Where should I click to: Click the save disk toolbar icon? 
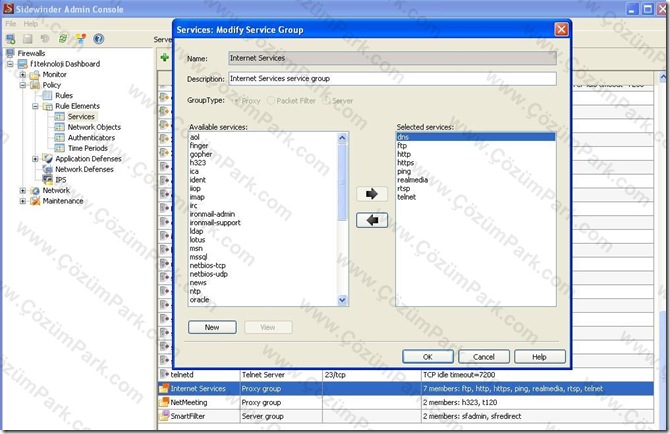click(28, 39)
